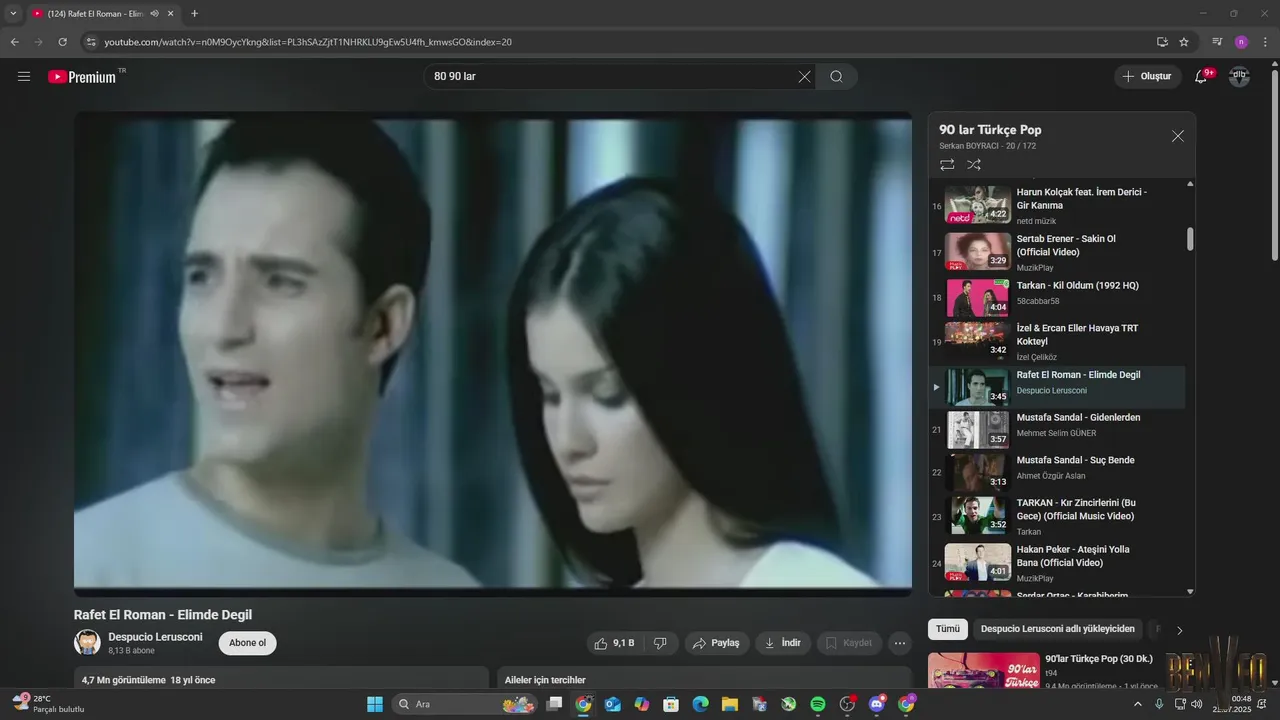Open File Explorer from the taskbar

pyautogui.click(x=730, y=704)
